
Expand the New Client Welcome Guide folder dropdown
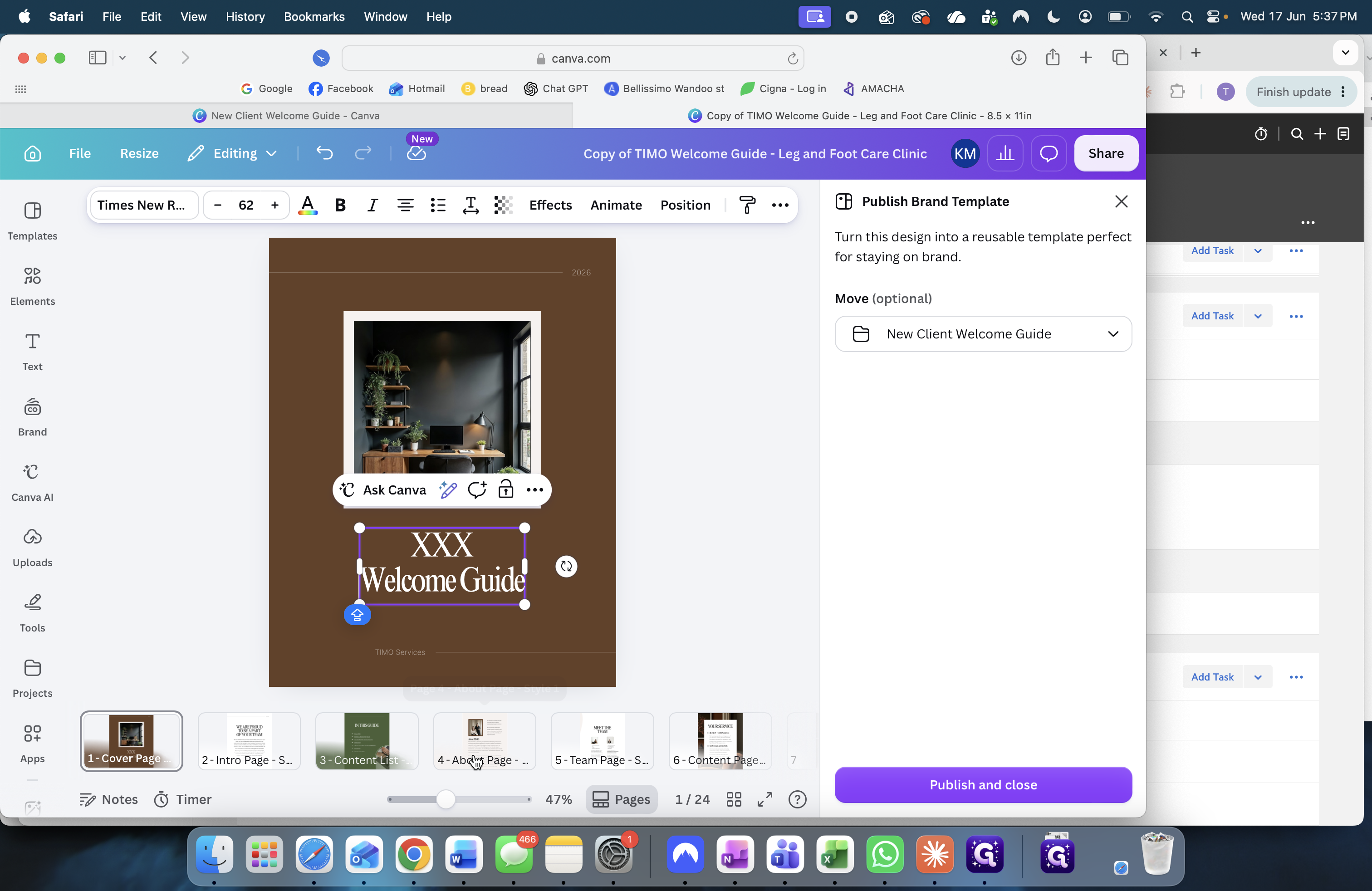point(983,334)
